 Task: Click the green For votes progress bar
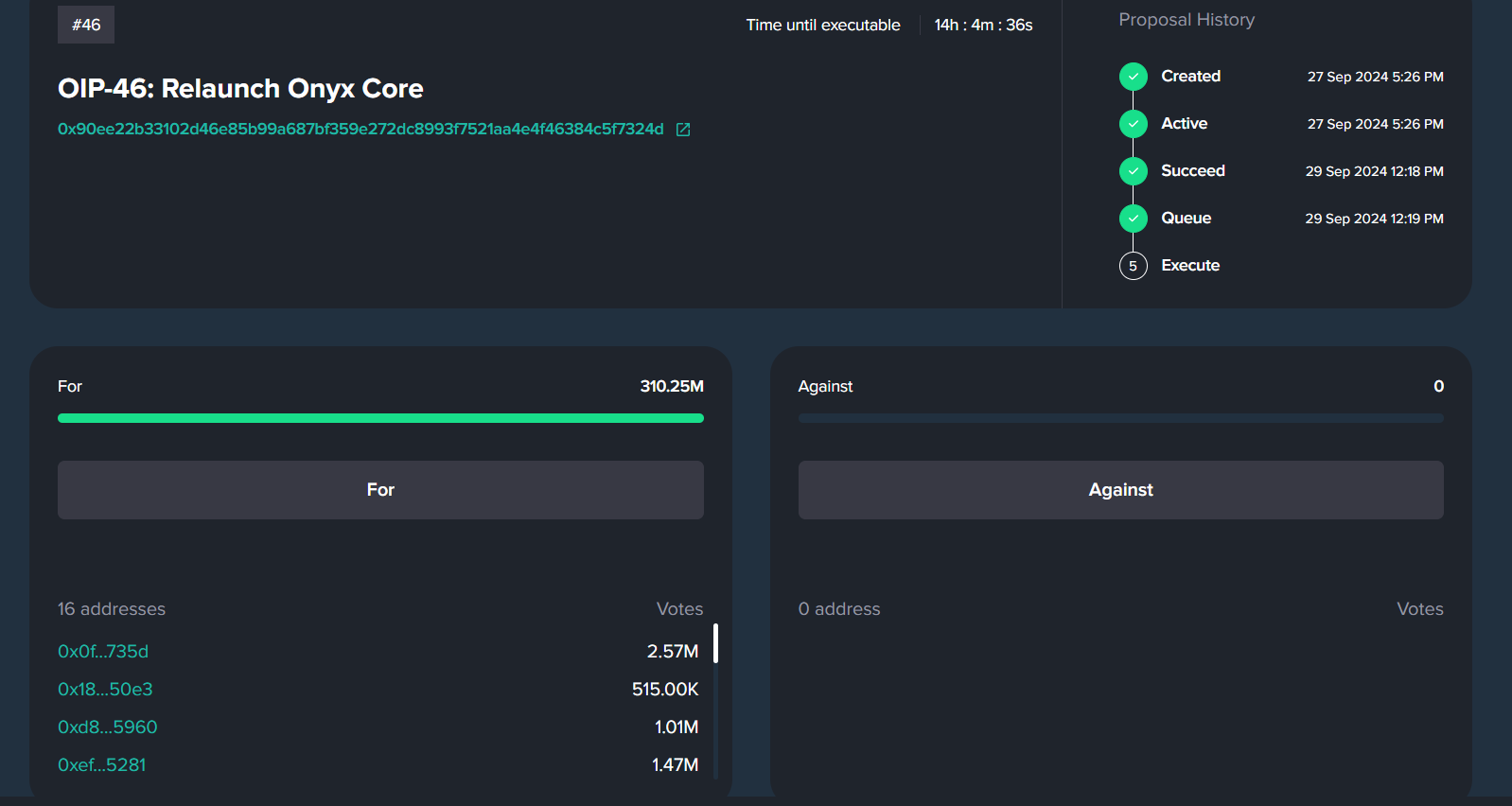click(x=380, y=418)
